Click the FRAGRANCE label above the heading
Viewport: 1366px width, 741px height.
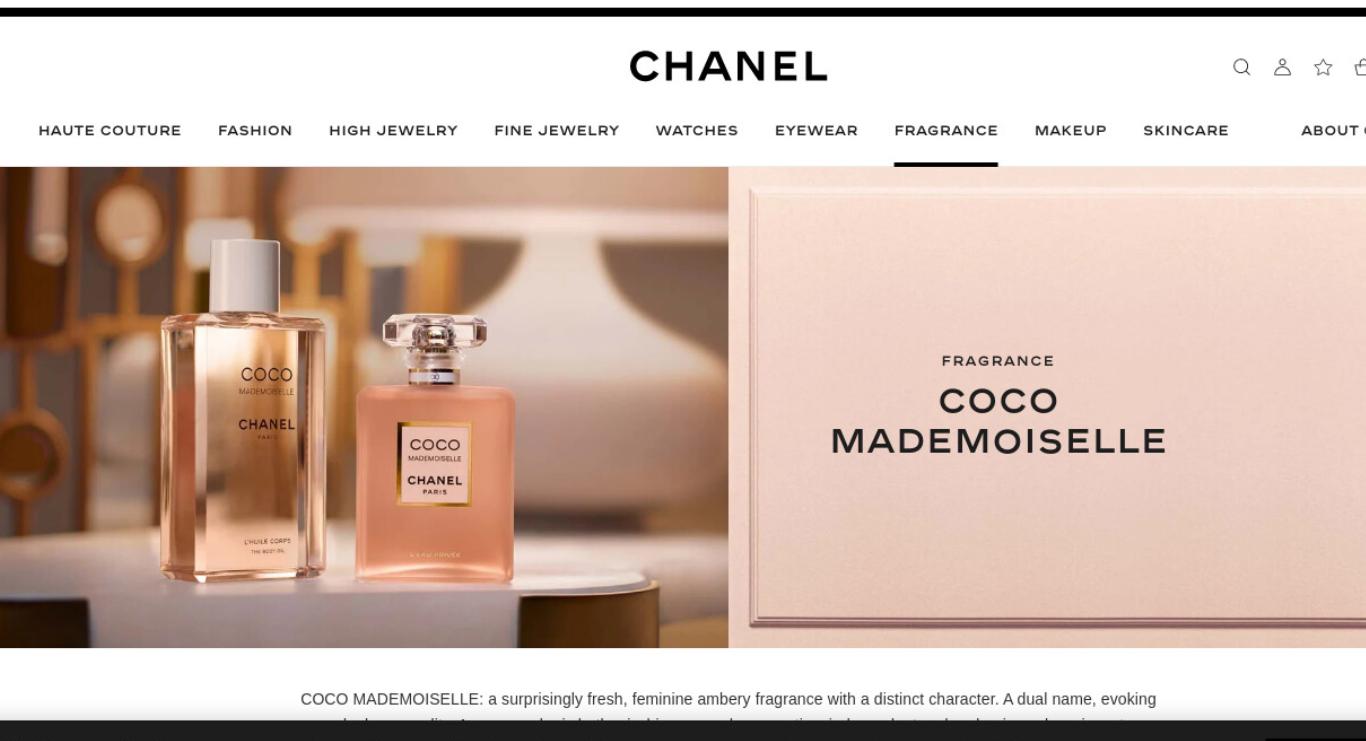coord(998,361)
